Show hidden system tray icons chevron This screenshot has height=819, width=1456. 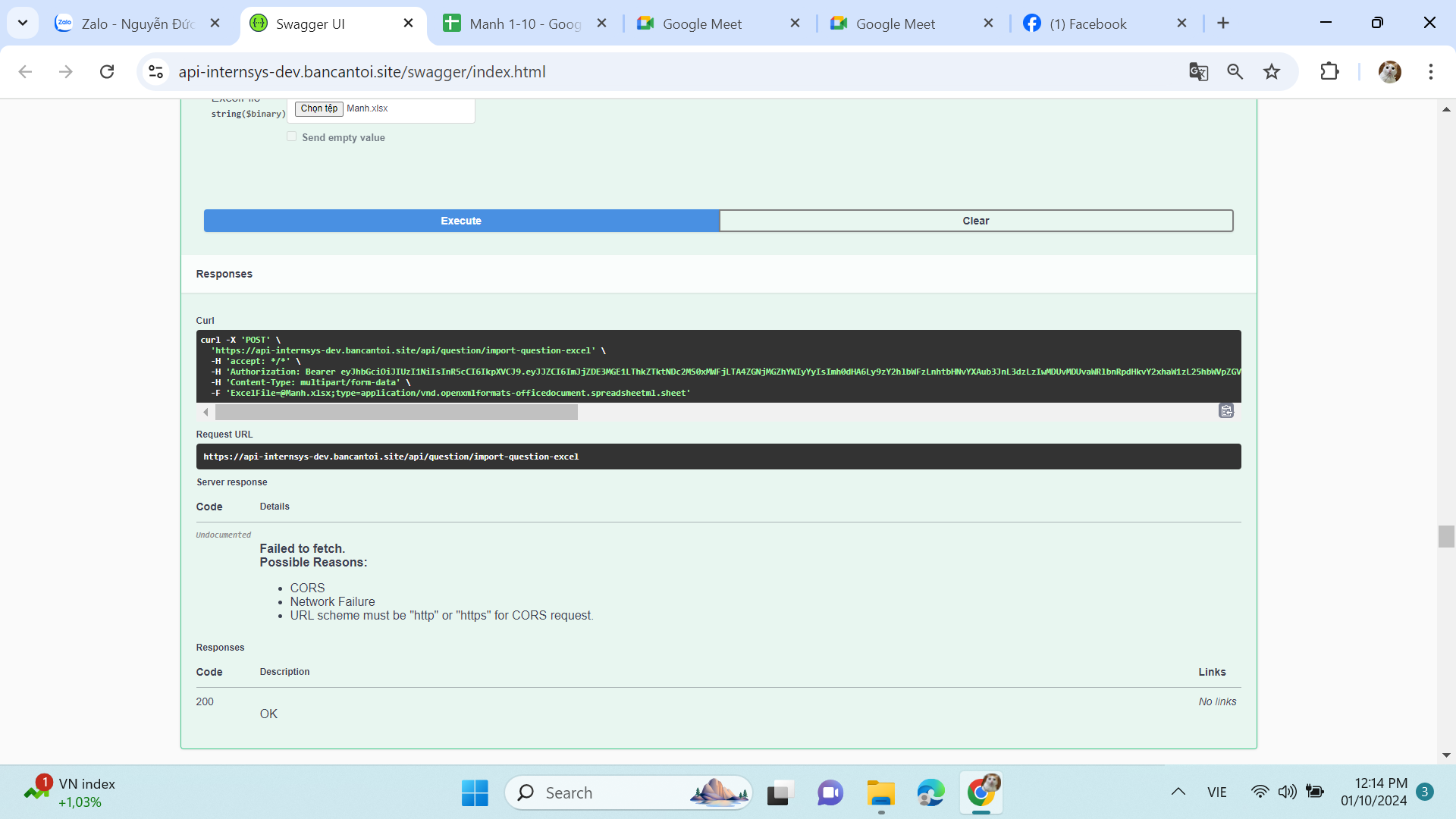coord(1178,792)
